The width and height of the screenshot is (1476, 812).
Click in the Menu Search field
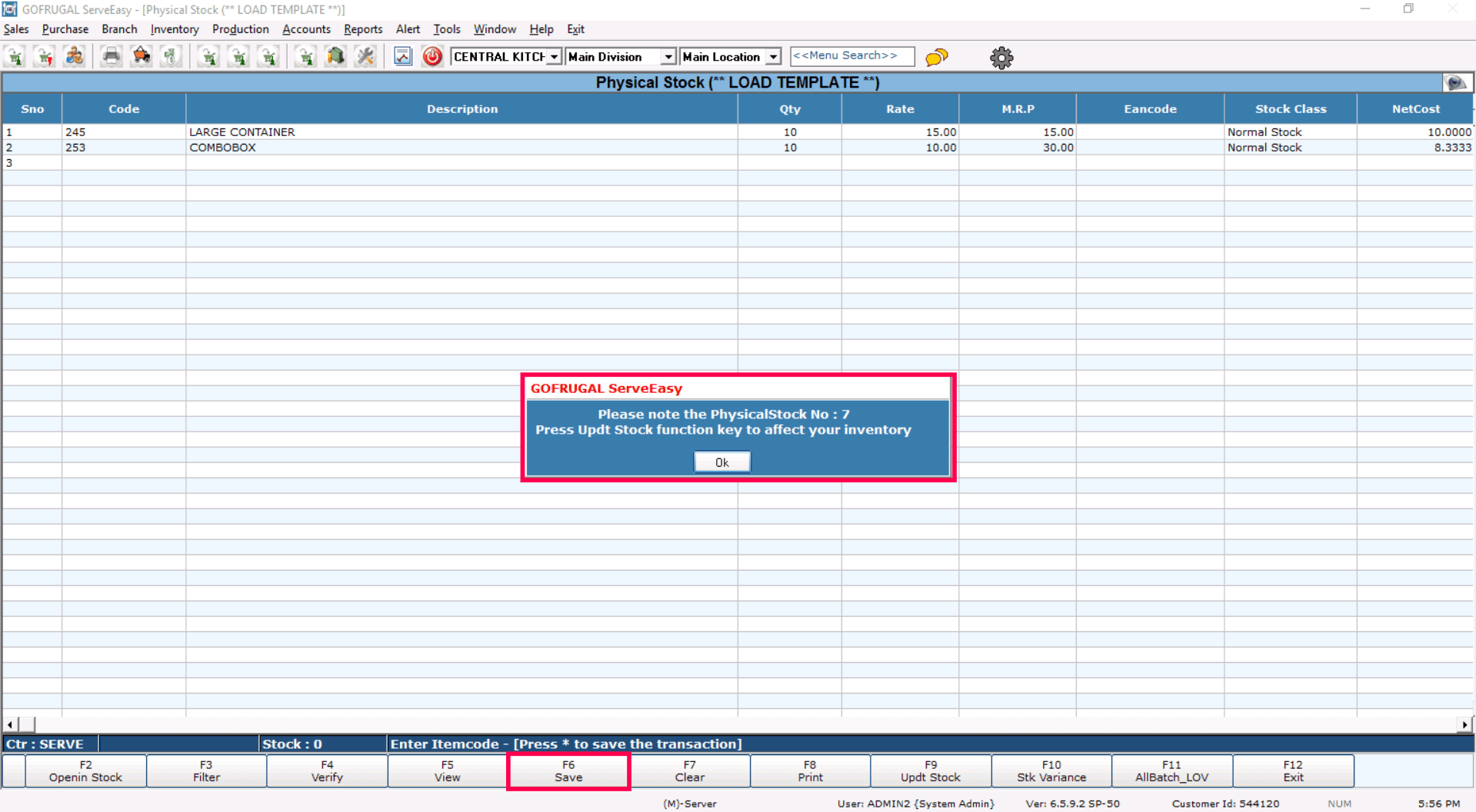pyautogui.click(x=851, y=56)
